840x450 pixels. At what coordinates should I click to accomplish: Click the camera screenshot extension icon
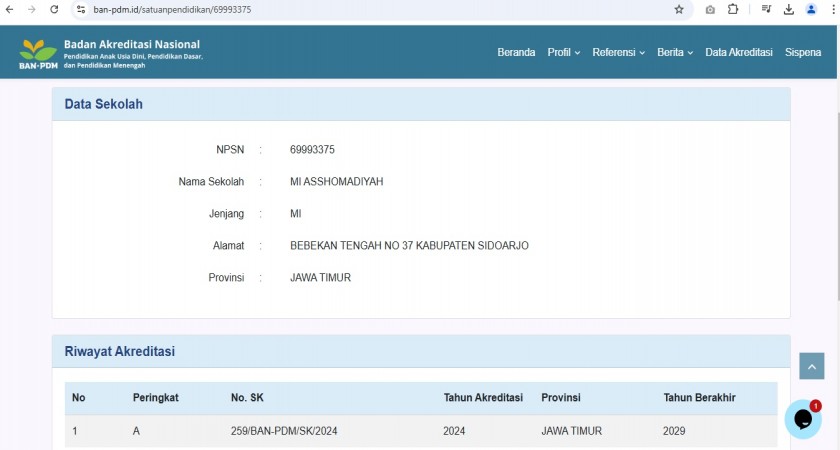710,9
